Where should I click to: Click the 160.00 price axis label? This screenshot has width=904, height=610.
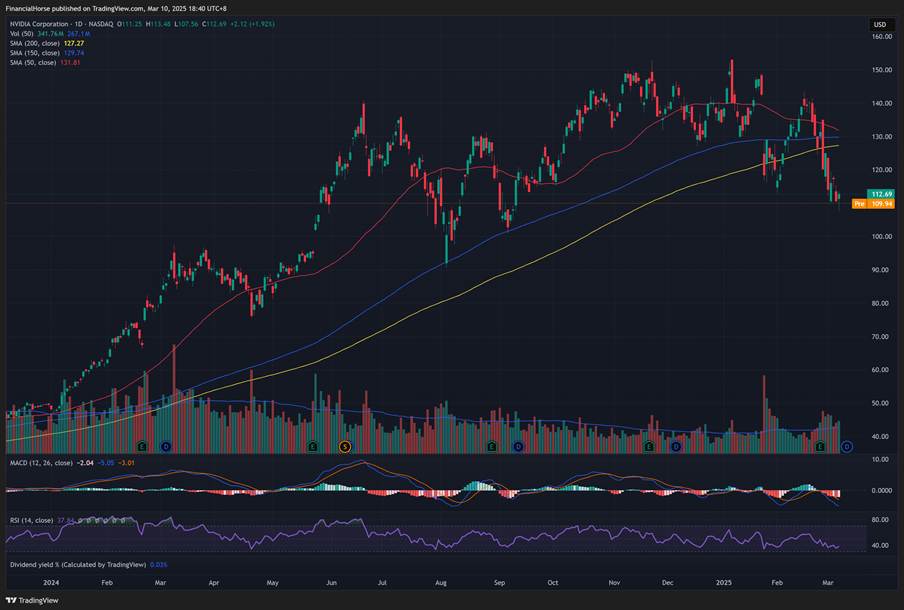tap(882, 36)
